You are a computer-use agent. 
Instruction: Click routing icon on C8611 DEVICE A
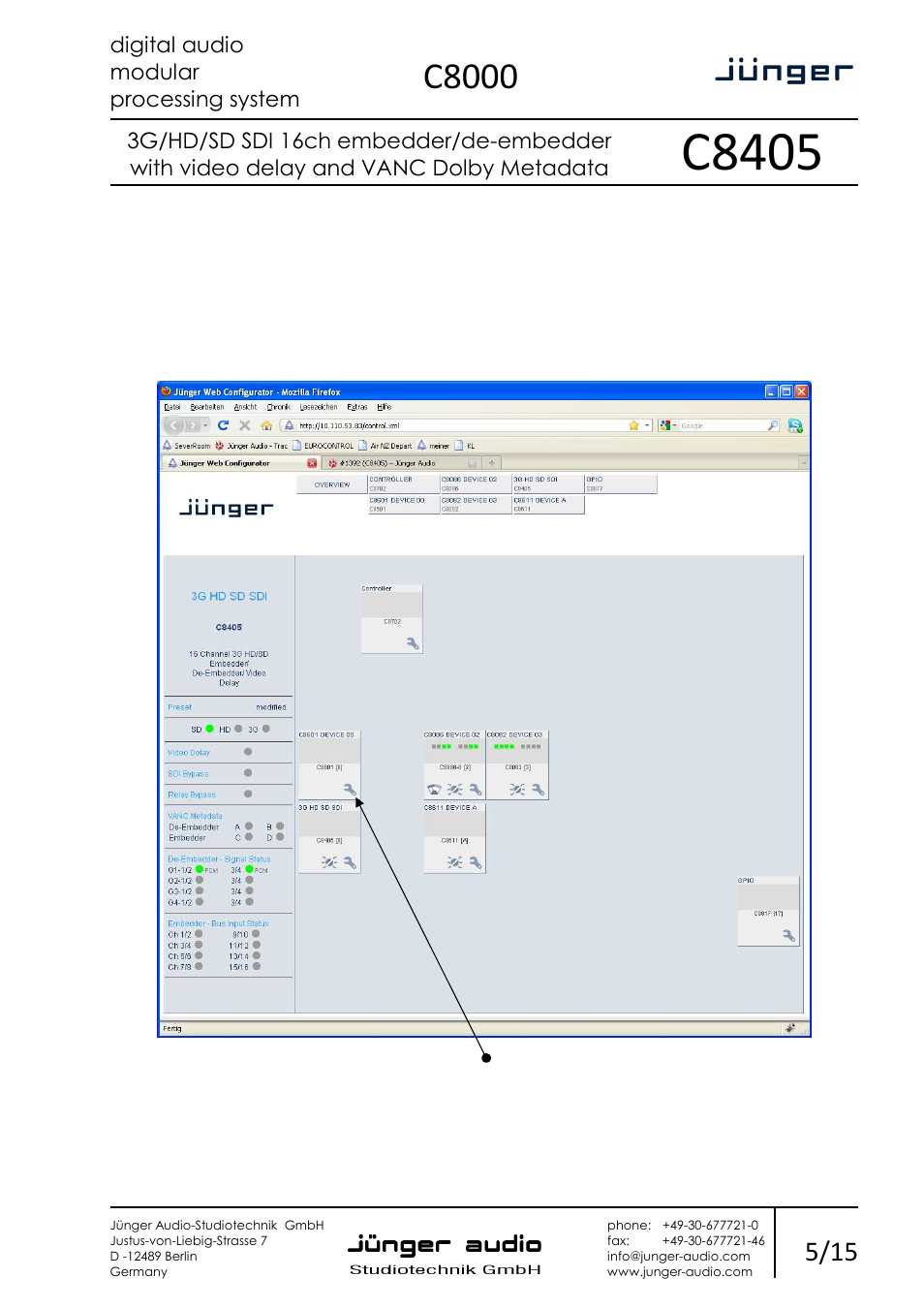(x=454, y=862)
